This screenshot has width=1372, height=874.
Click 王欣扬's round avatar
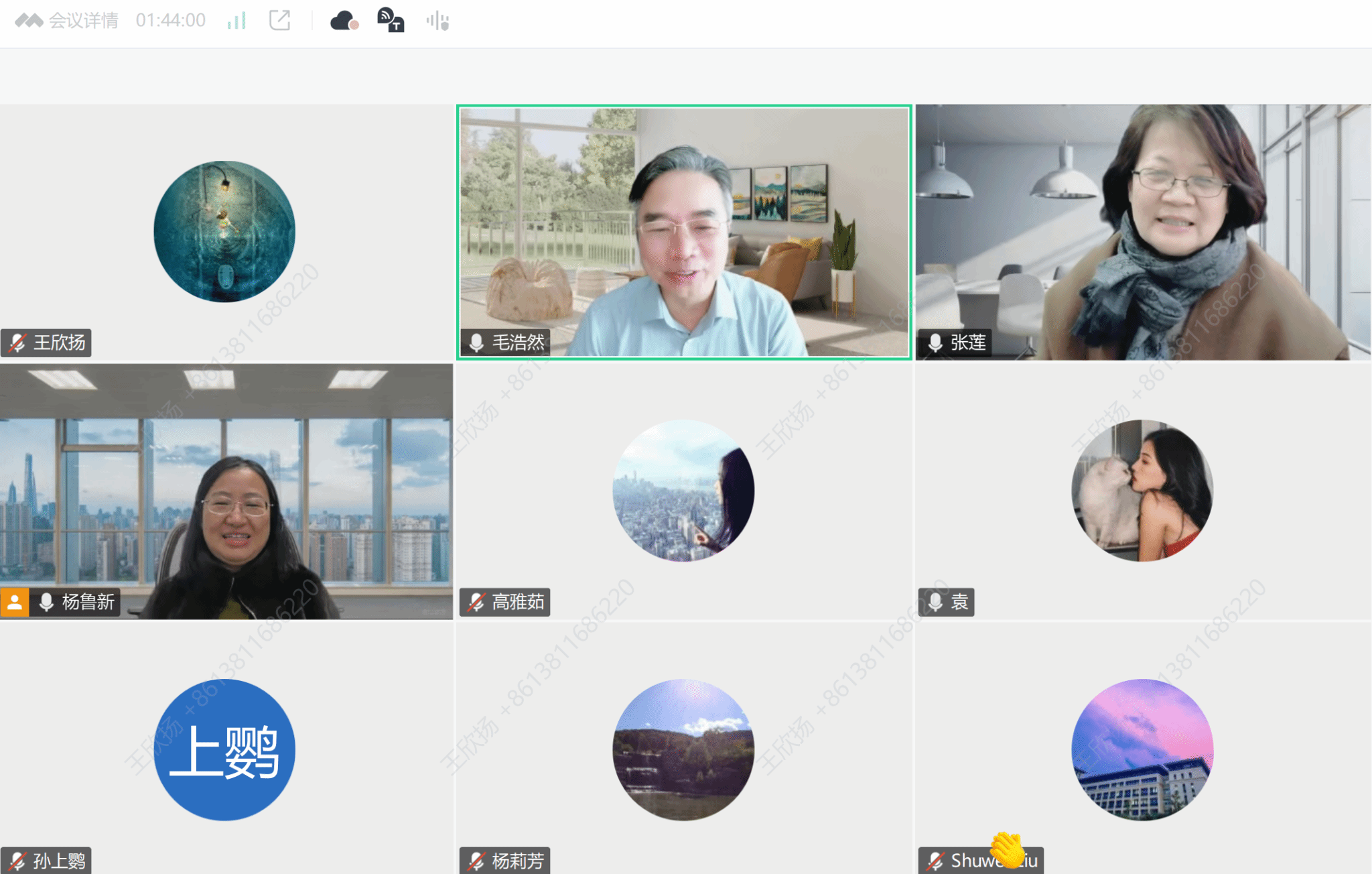224,231
